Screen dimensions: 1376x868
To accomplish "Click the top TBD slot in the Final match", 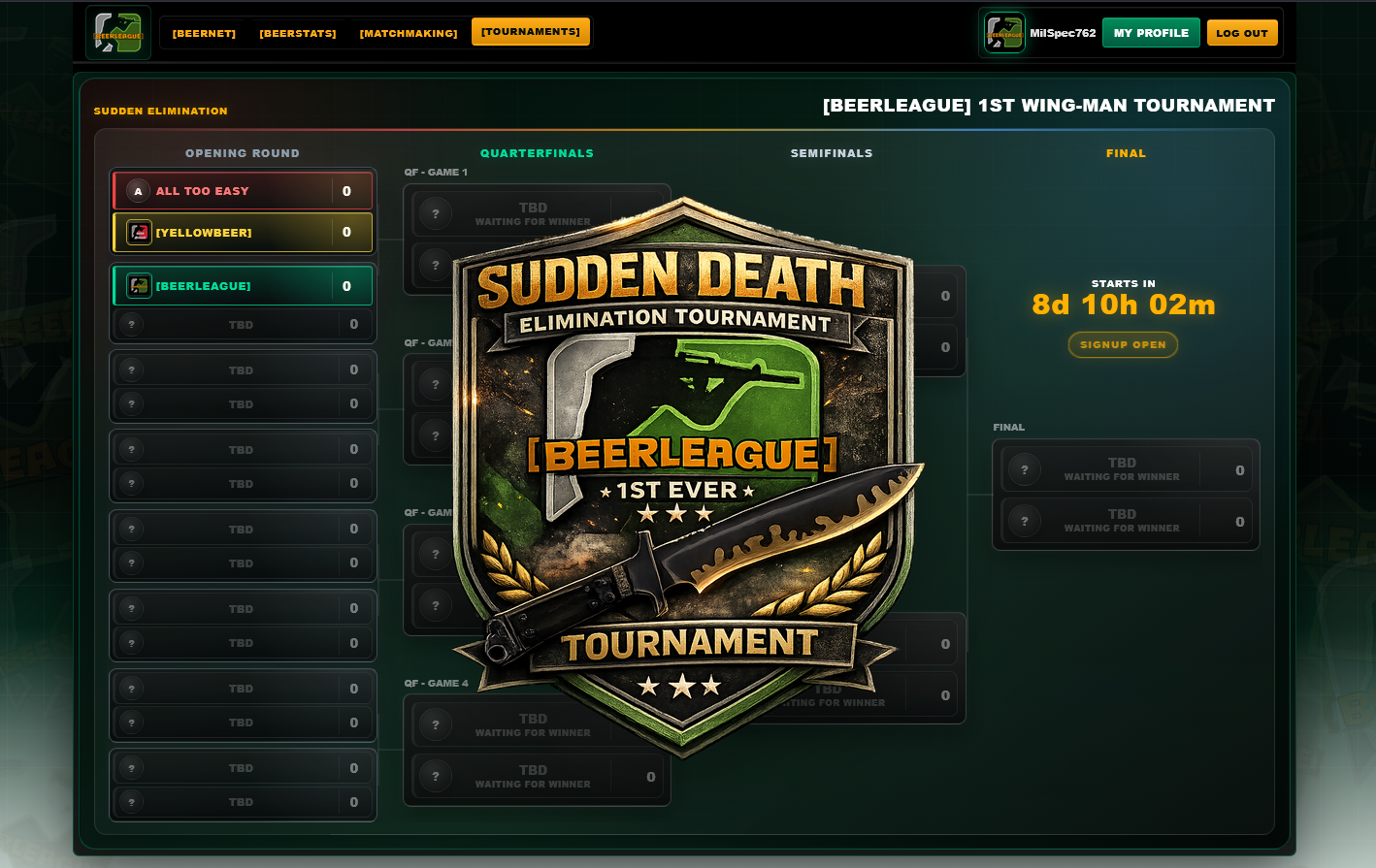I will (x=1126, y=469).
